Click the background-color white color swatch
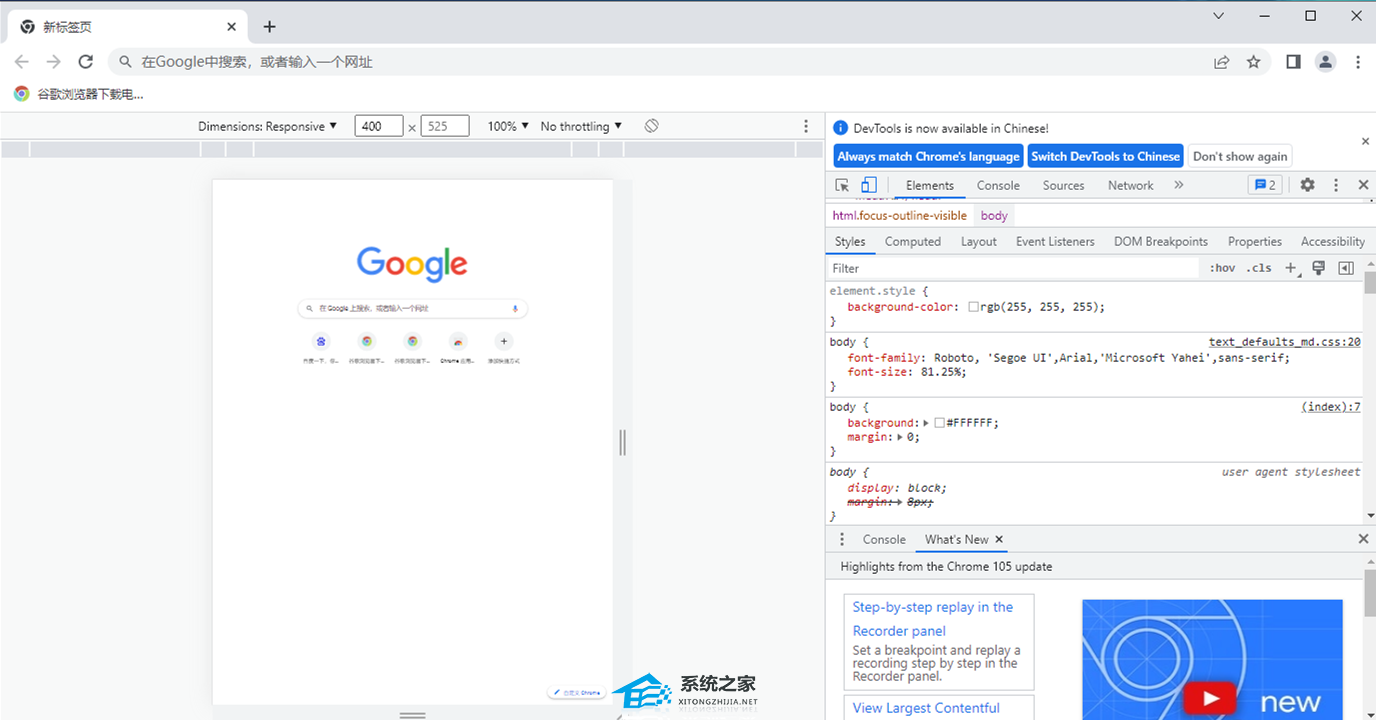Viewport: 1376px width, 720px height. click(973, 307)
